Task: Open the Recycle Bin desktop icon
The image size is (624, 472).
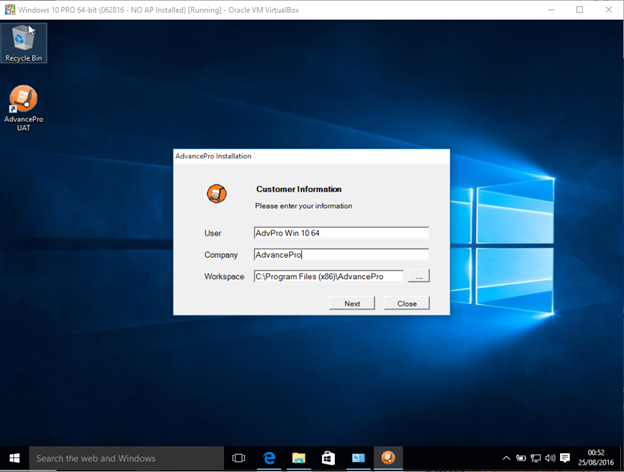Action: (23, 42)
